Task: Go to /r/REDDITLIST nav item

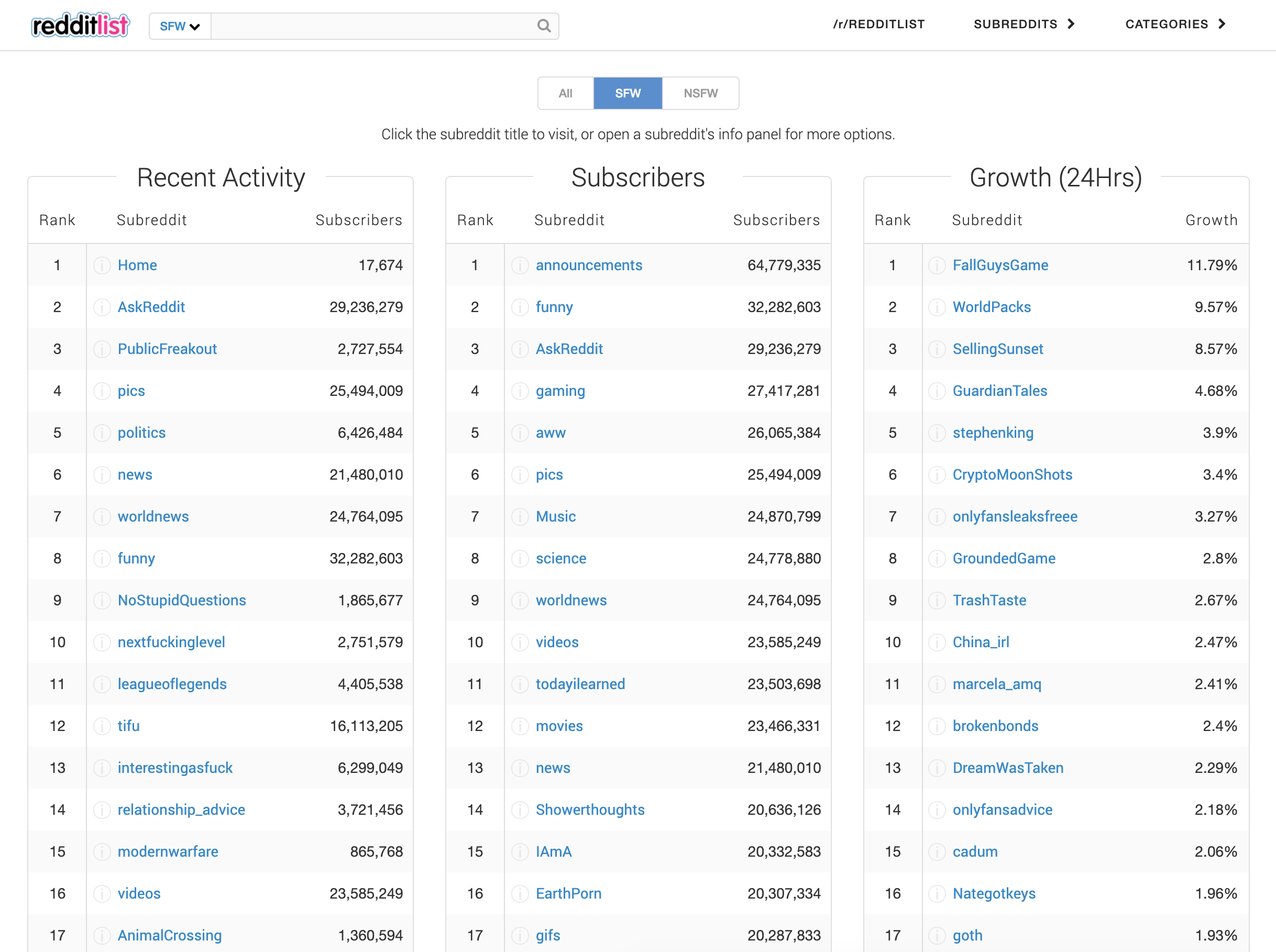Action: [x=878, y=24]
